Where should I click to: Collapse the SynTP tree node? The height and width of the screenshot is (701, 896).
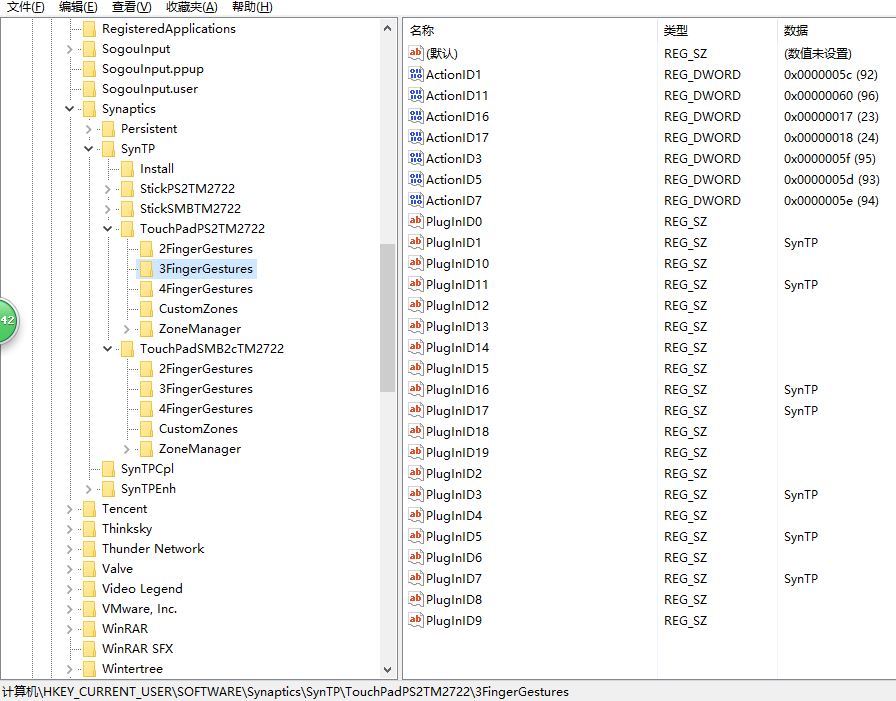click(x=89, y=149)
